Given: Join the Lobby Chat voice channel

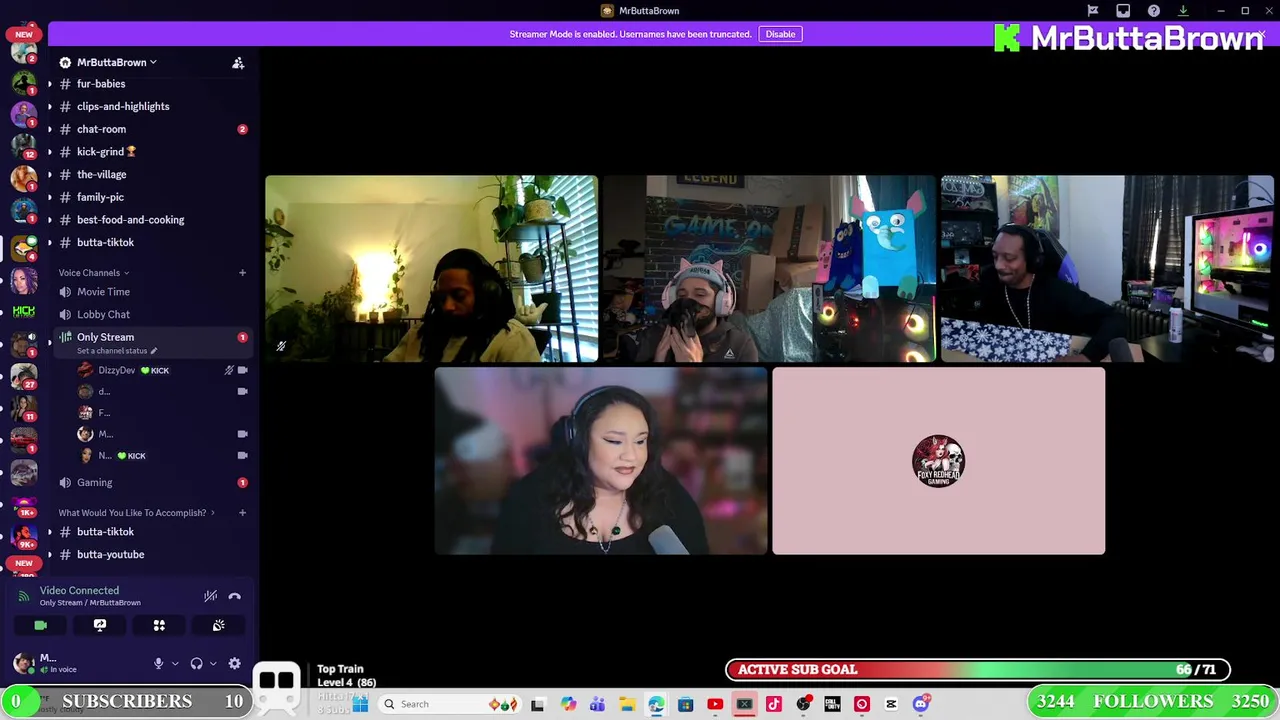Looking at the screenshot, I should click(x=103, y=314).
